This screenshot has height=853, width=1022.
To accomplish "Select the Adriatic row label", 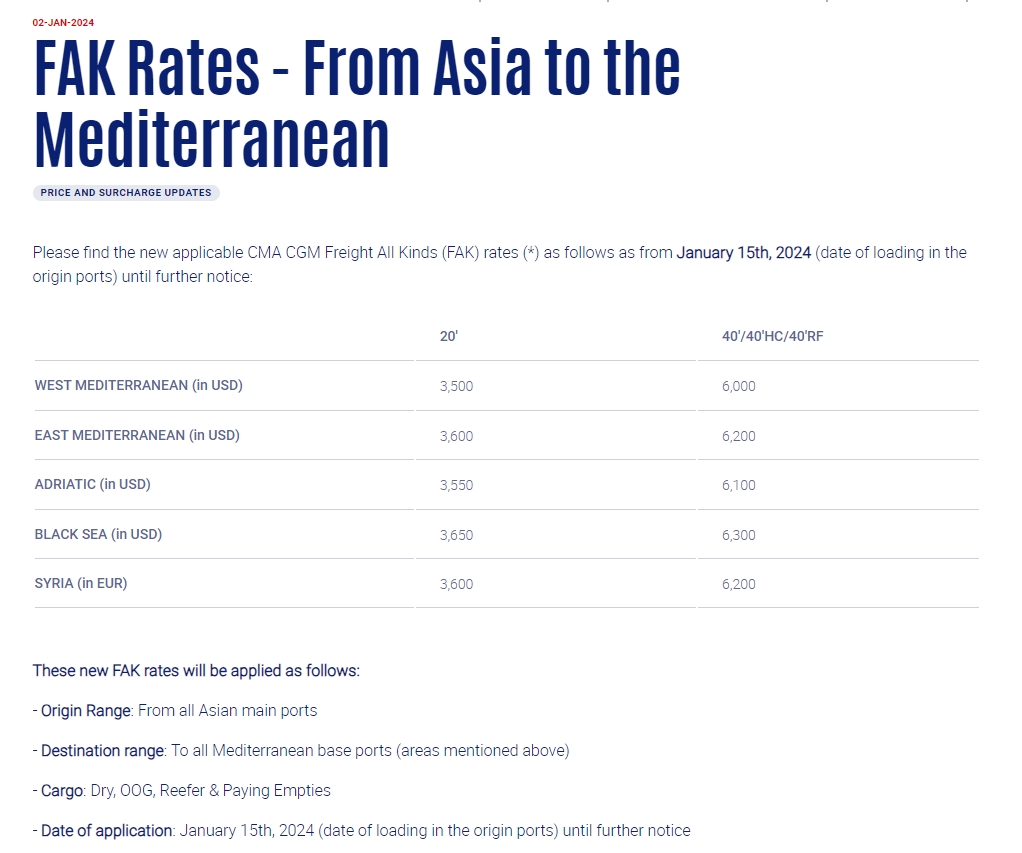I will pyautogui.click(x=92, y=484).
